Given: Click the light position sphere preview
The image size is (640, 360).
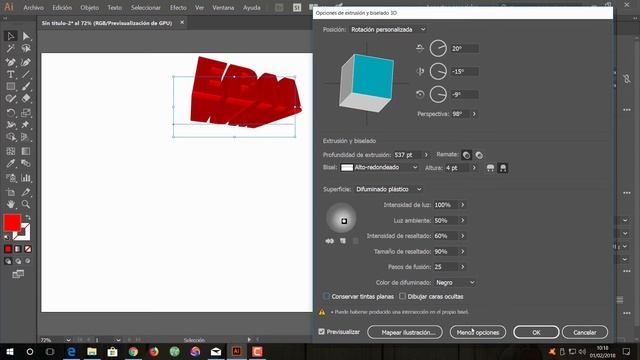Looking at the screenshot, I should pos(341,218).
